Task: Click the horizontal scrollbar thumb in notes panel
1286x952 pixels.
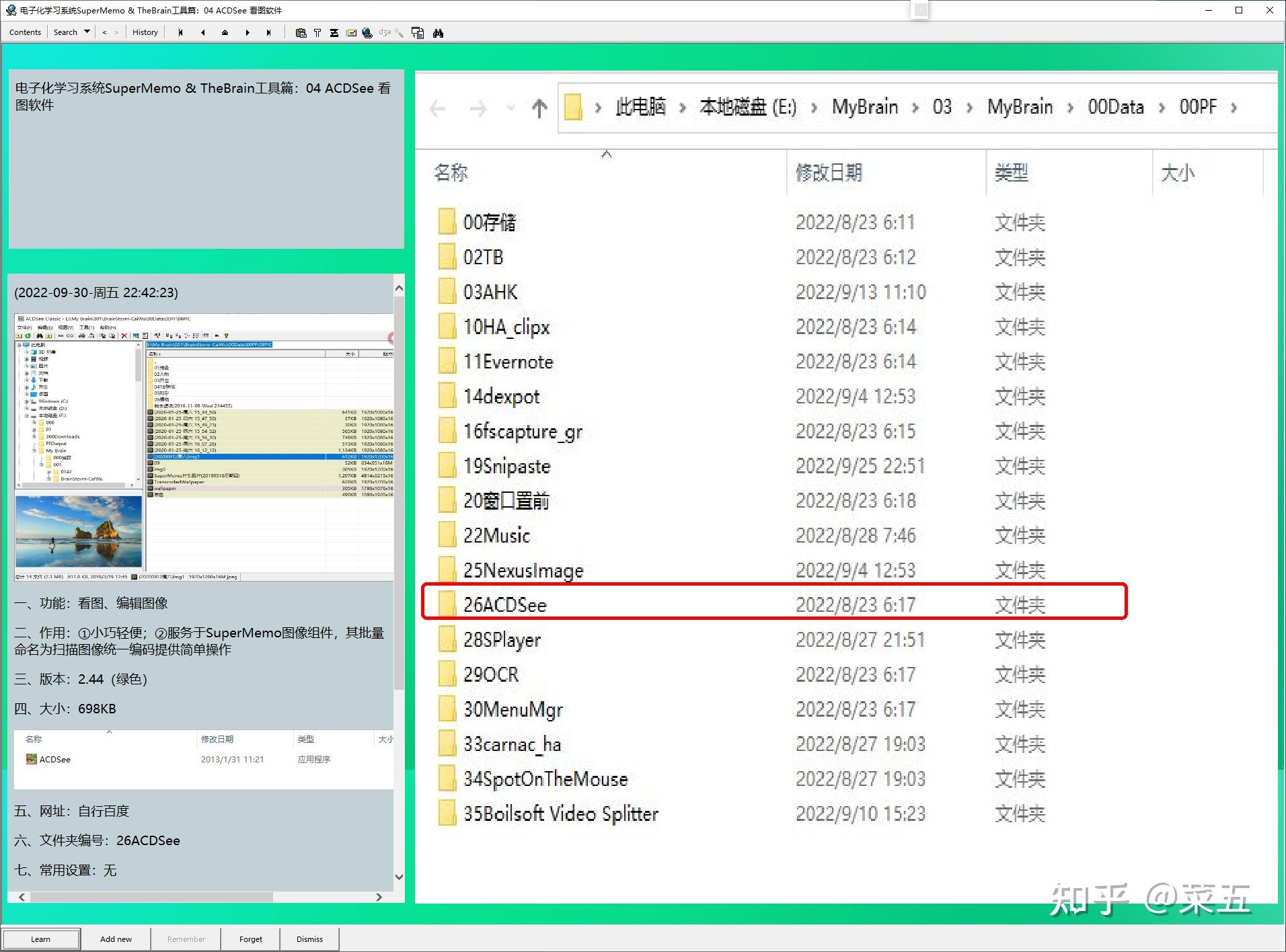Action: point(151,897)
